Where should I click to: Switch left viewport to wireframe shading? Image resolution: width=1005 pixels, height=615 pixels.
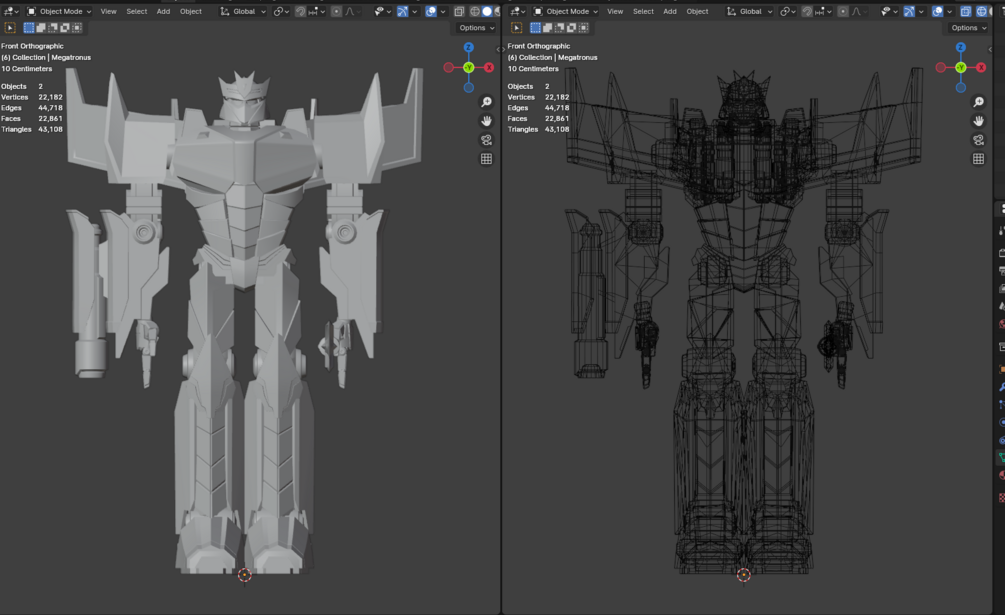coord(475,12)
